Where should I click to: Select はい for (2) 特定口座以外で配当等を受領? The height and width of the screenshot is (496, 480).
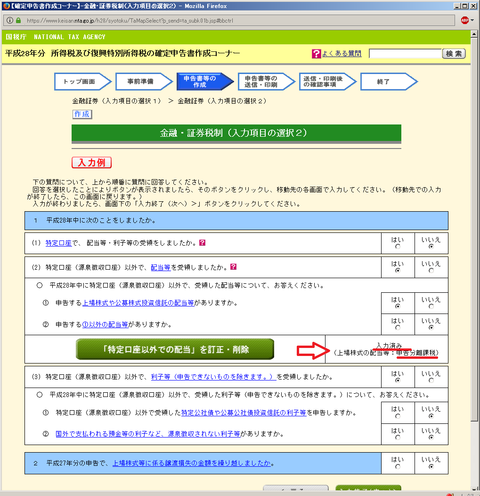397,271
